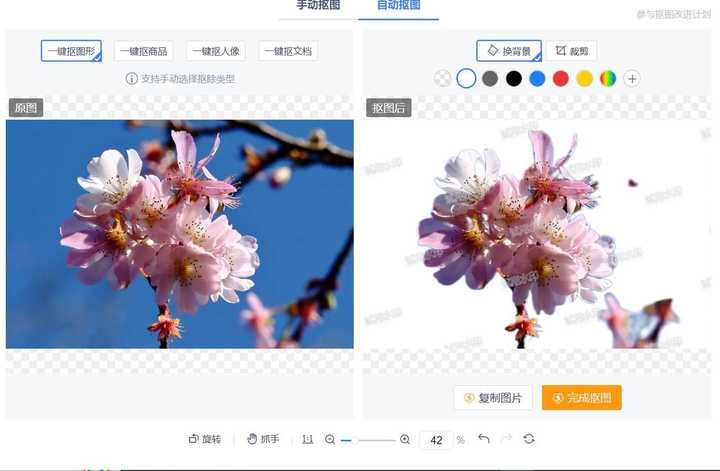The height and width of the screenshot is (471, 720).
Task: Click the 旋转 rotate tool
Action: tap(205, 439)
